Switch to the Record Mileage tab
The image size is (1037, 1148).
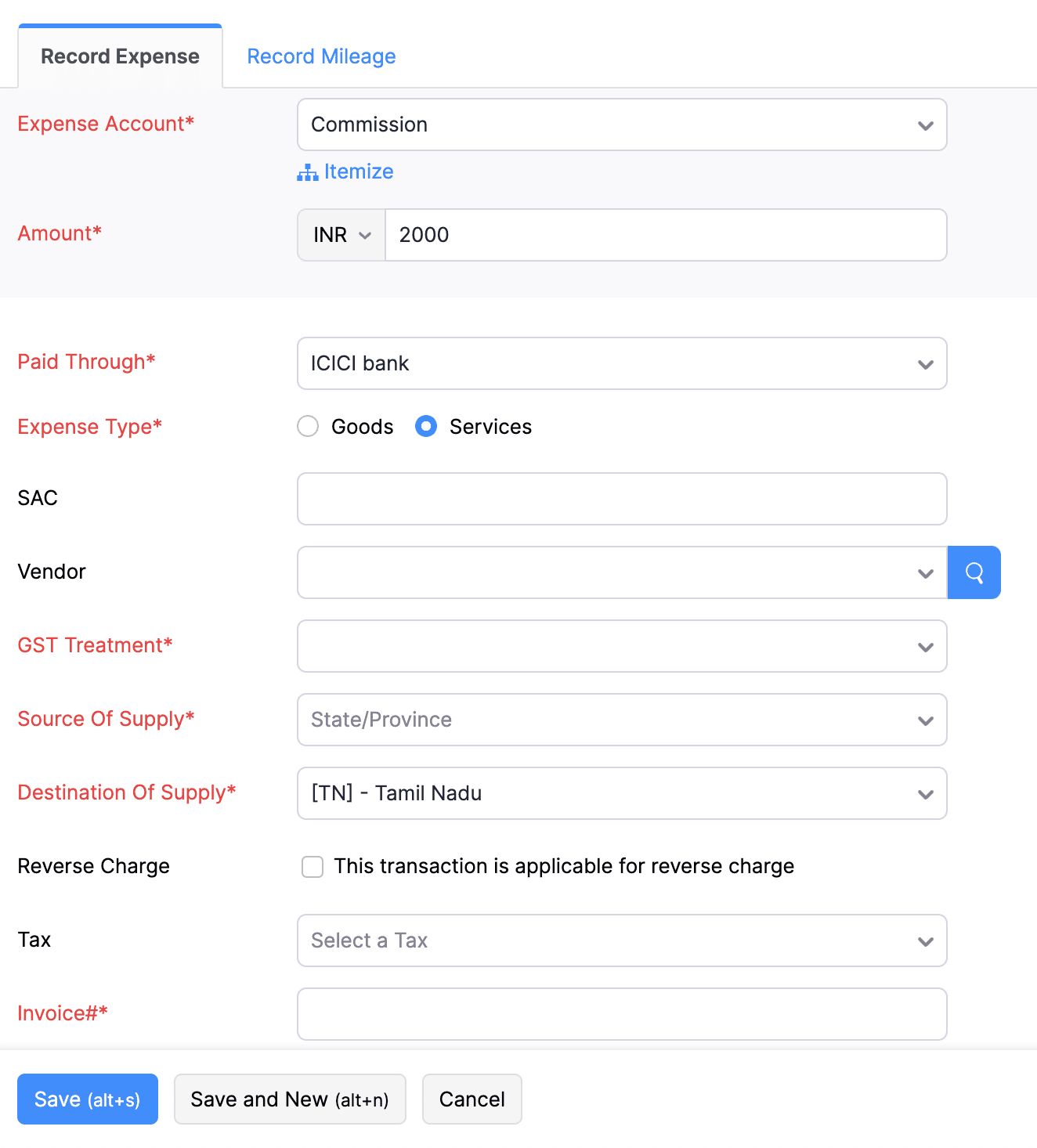pos(321,56)
